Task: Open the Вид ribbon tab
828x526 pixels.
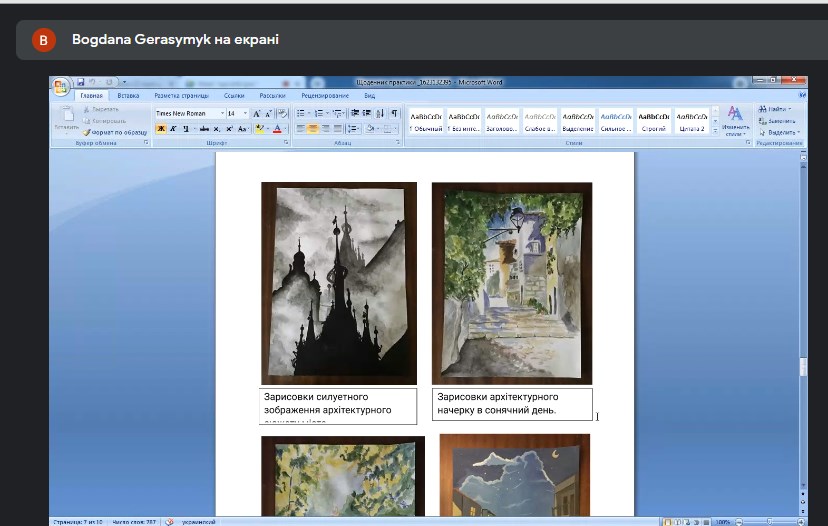Action: coord(370,96)
